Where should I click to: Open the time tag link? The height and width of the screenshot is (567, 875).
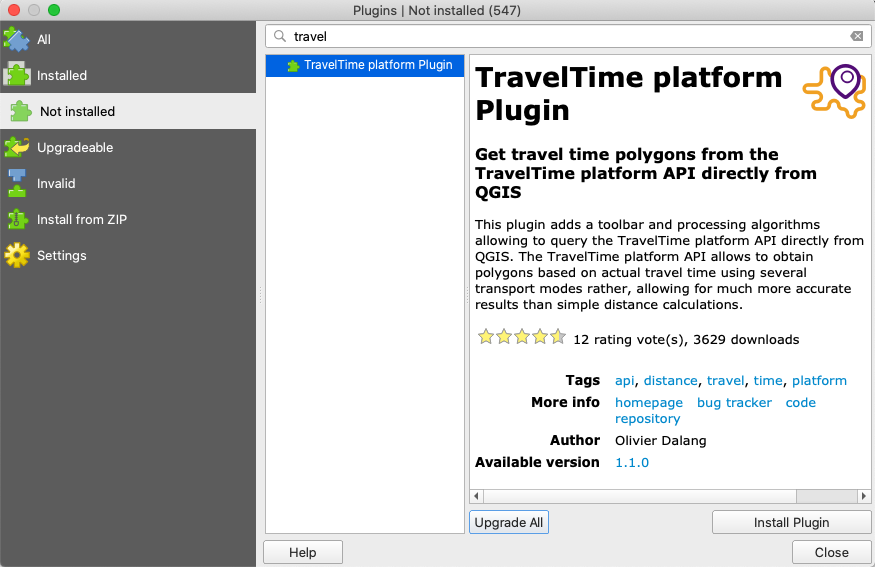(768, 381)
